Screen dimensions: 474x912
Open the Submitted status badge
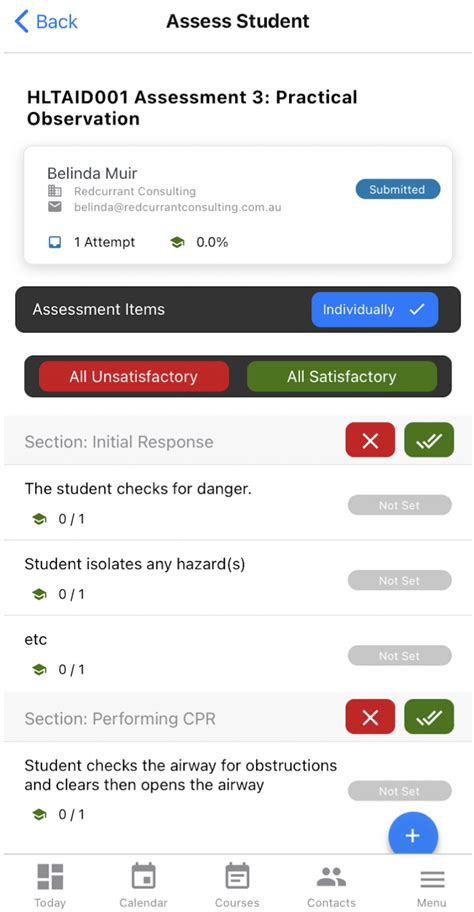point(398,189)
